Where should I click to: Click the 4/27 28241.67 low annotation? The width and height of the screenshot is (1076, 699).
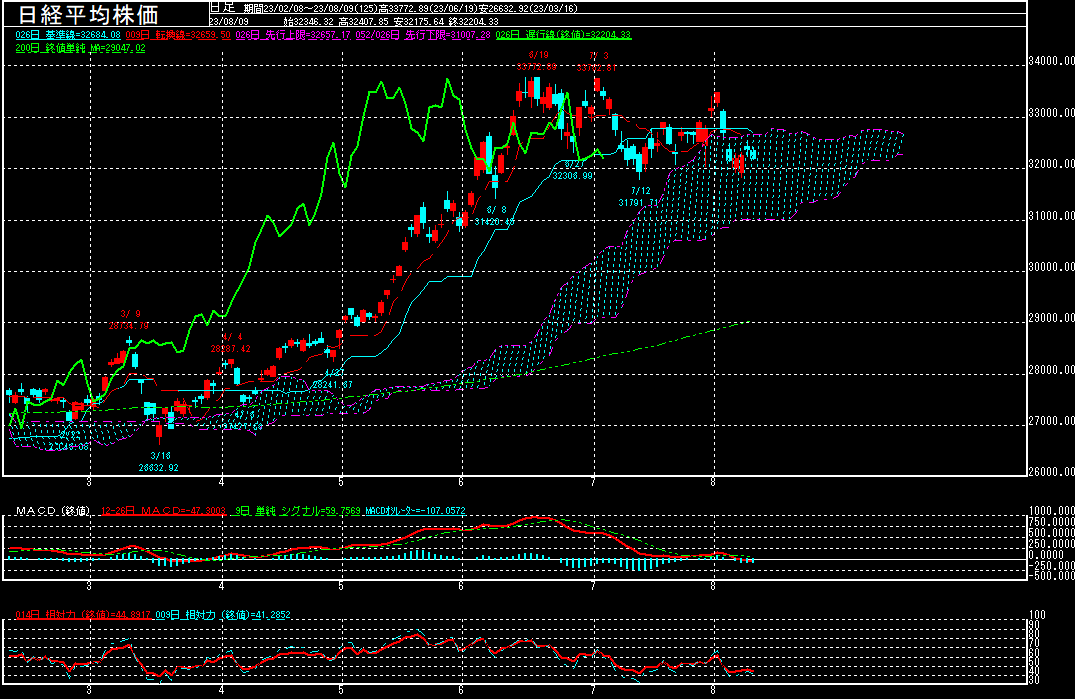333,379
